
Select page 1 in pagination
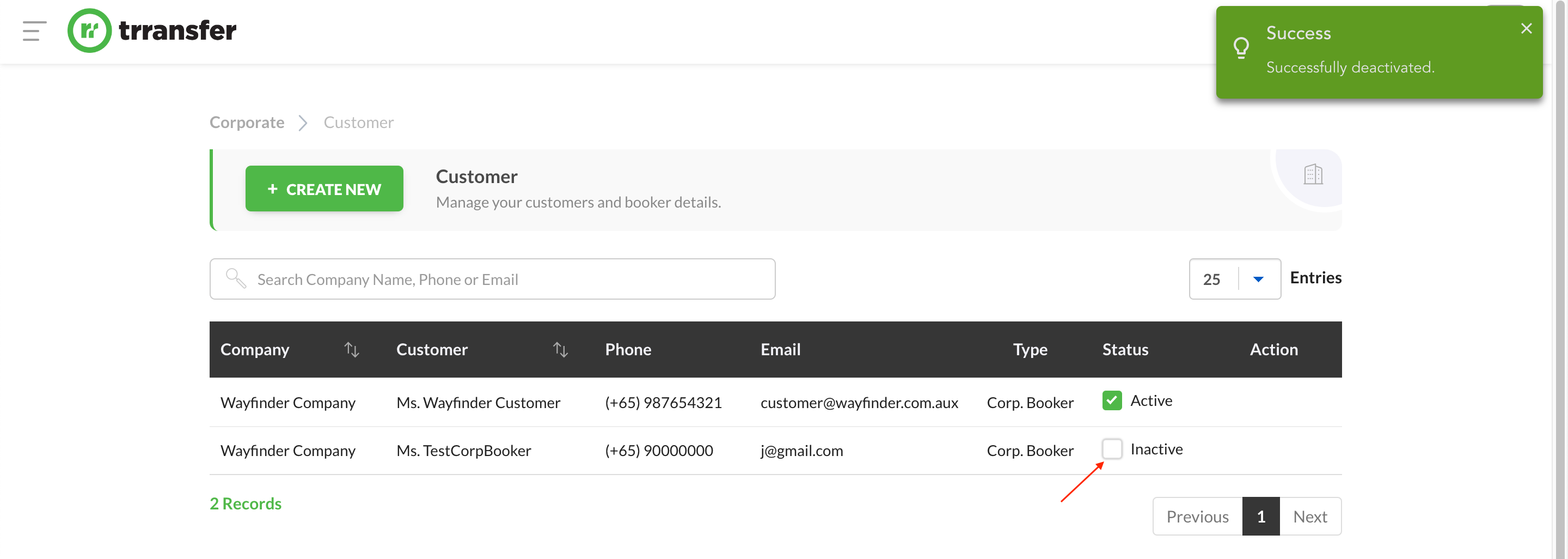[x=1260, y=517]
